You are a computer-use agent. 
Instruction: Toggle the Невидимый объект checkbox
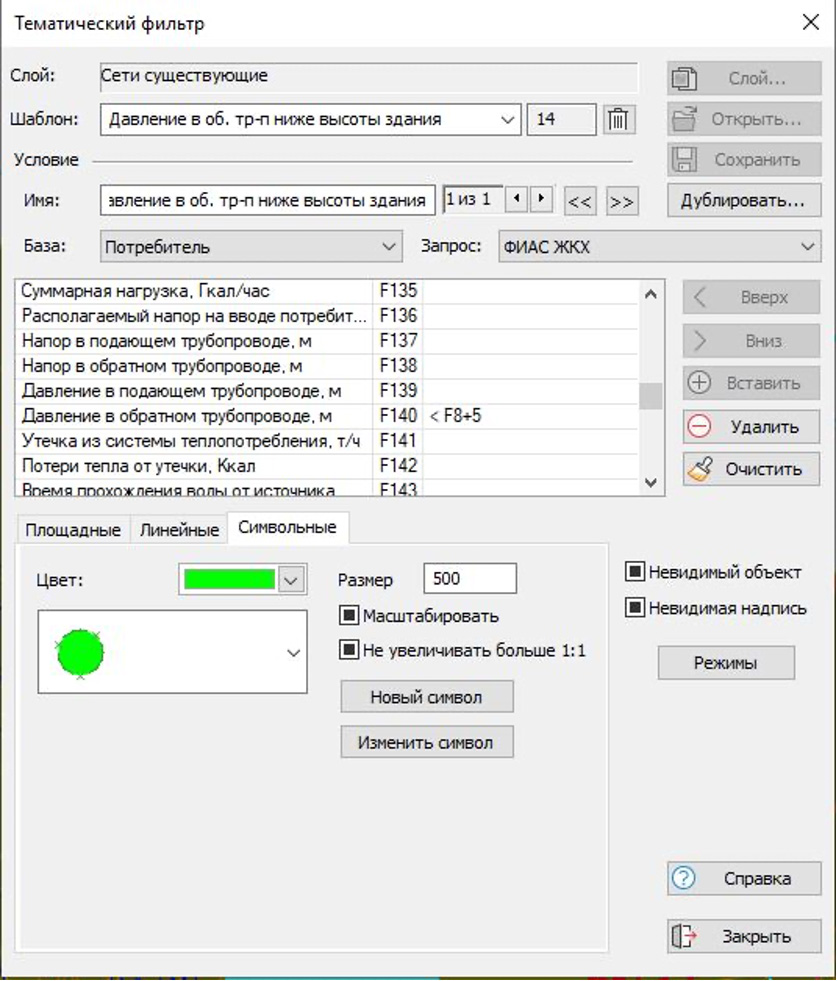click(x=635, y=573)
